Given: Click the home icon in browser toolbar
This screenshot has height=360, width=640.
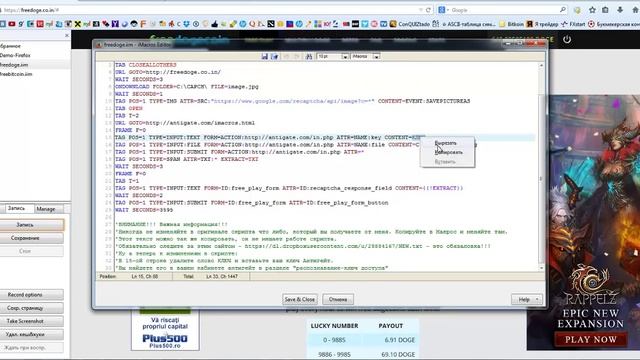Looking at the screenshot, I should 635,10.
